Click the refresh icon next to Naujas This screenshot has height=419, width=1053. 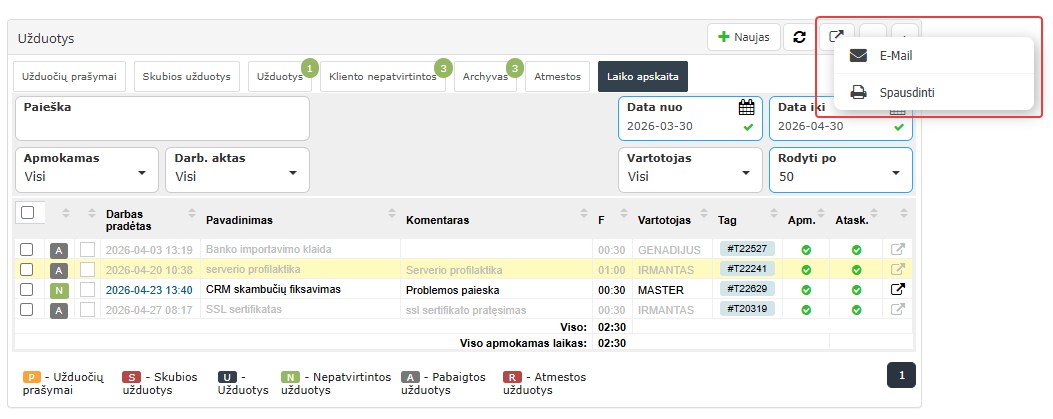[799, 37]
